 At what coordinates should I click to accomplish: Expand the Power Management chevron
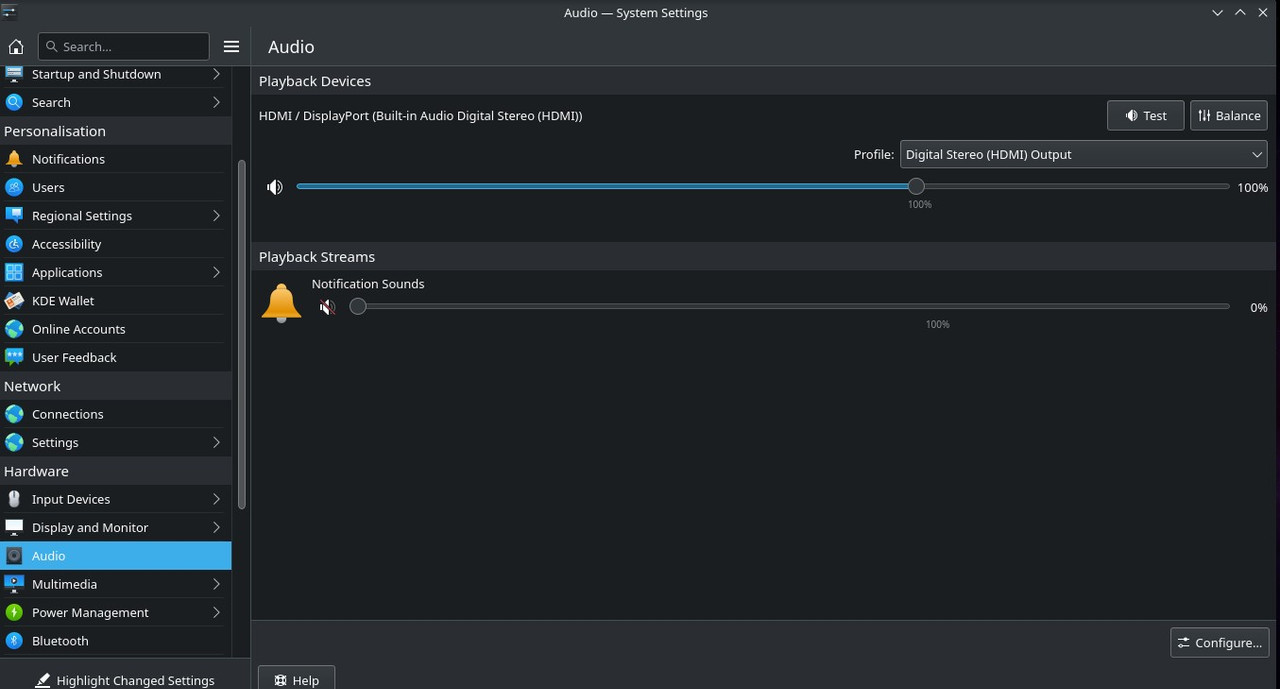(x=216, y=612)
